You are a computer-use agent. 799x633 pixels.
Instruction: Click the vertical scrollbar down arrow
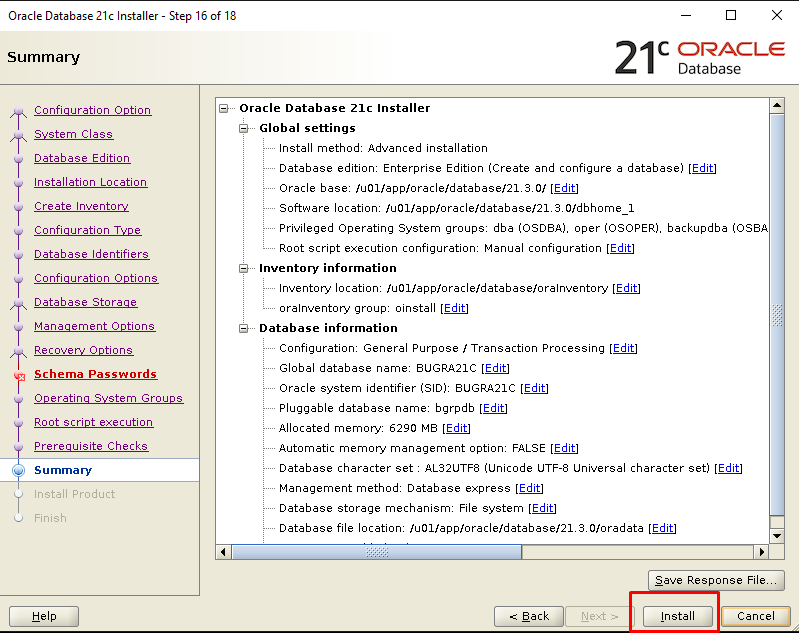coord(777,536)
